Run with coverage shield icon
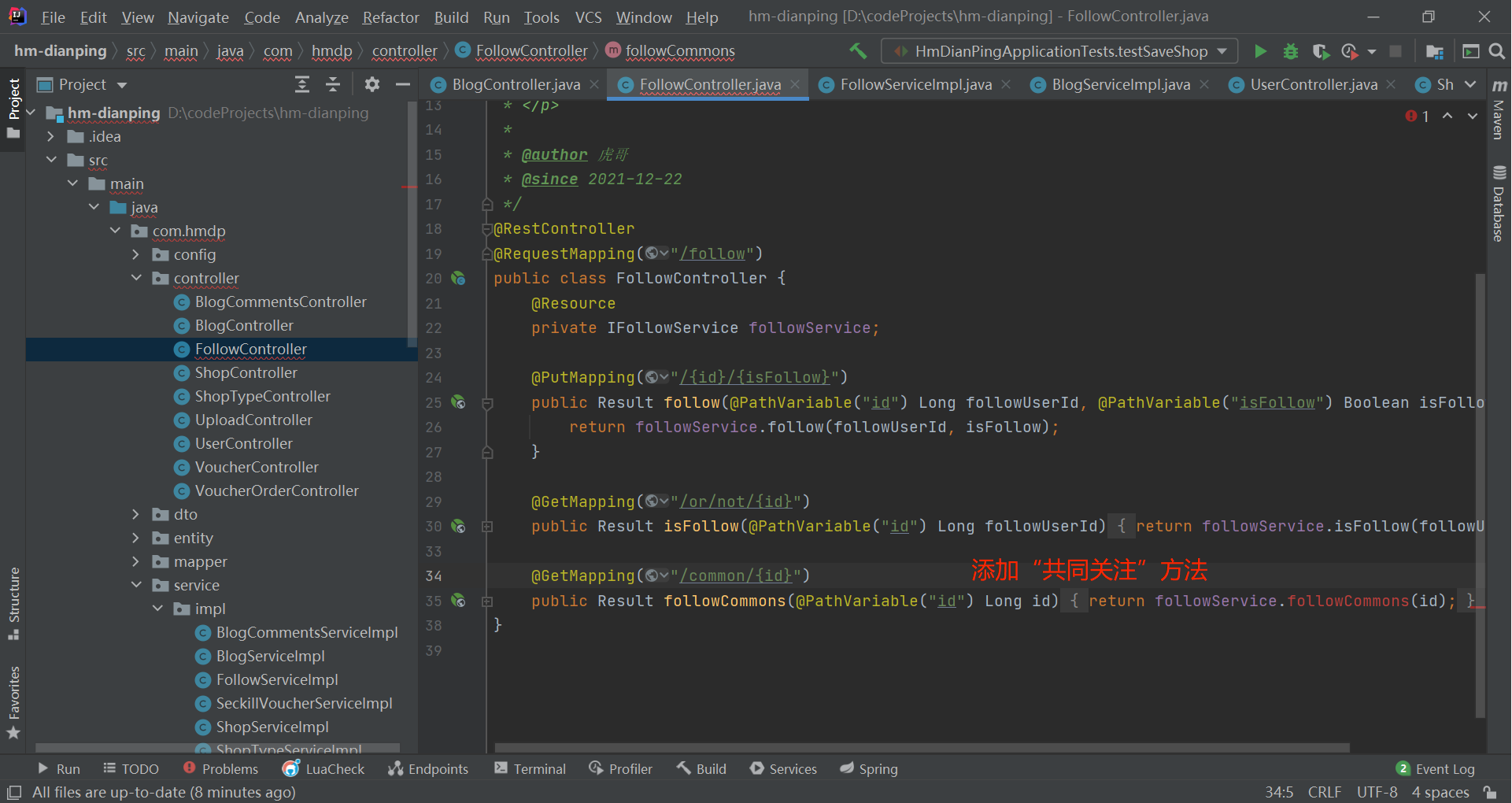Screen dimensions: 1512x803 [1321, 51]
